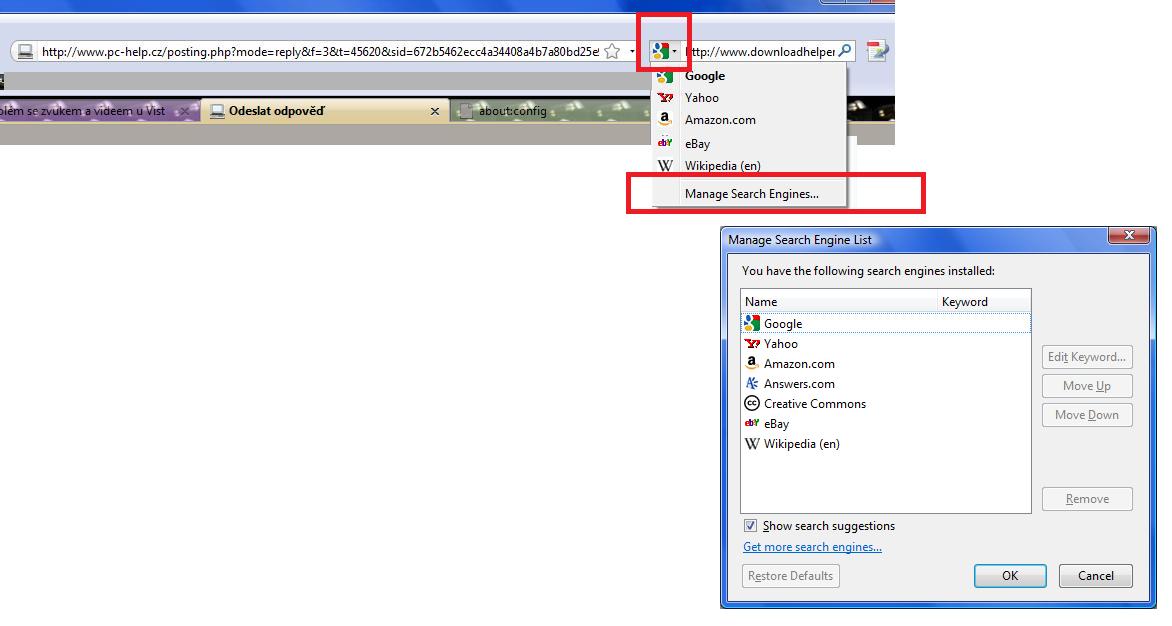This screenshot has width=1172, height=626.
Task: Click the Move Down button
Action: click(1087, 415)
